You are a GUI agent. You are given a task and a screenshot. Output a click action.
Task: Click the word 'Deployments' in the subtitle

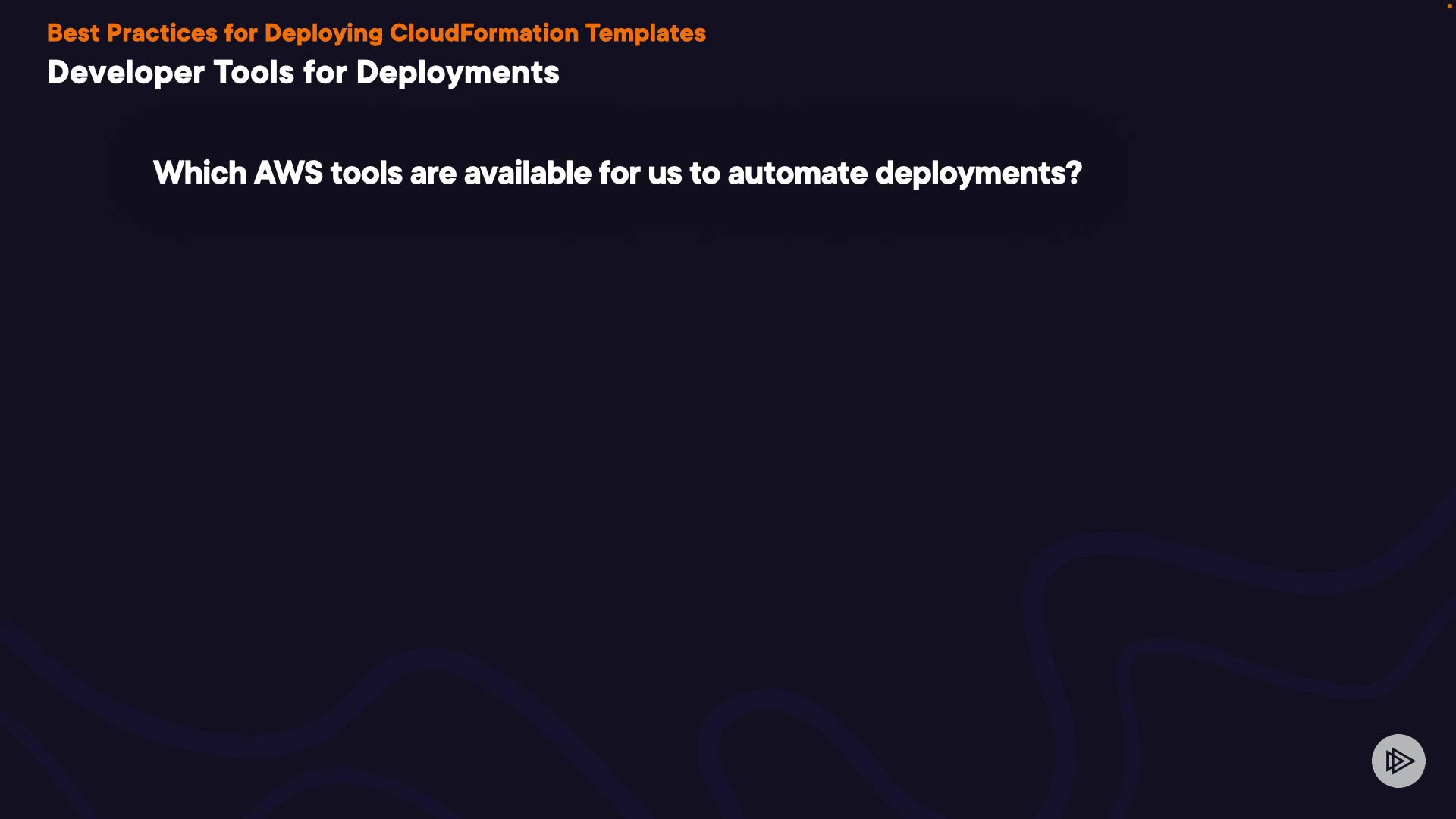coord(457,73)
